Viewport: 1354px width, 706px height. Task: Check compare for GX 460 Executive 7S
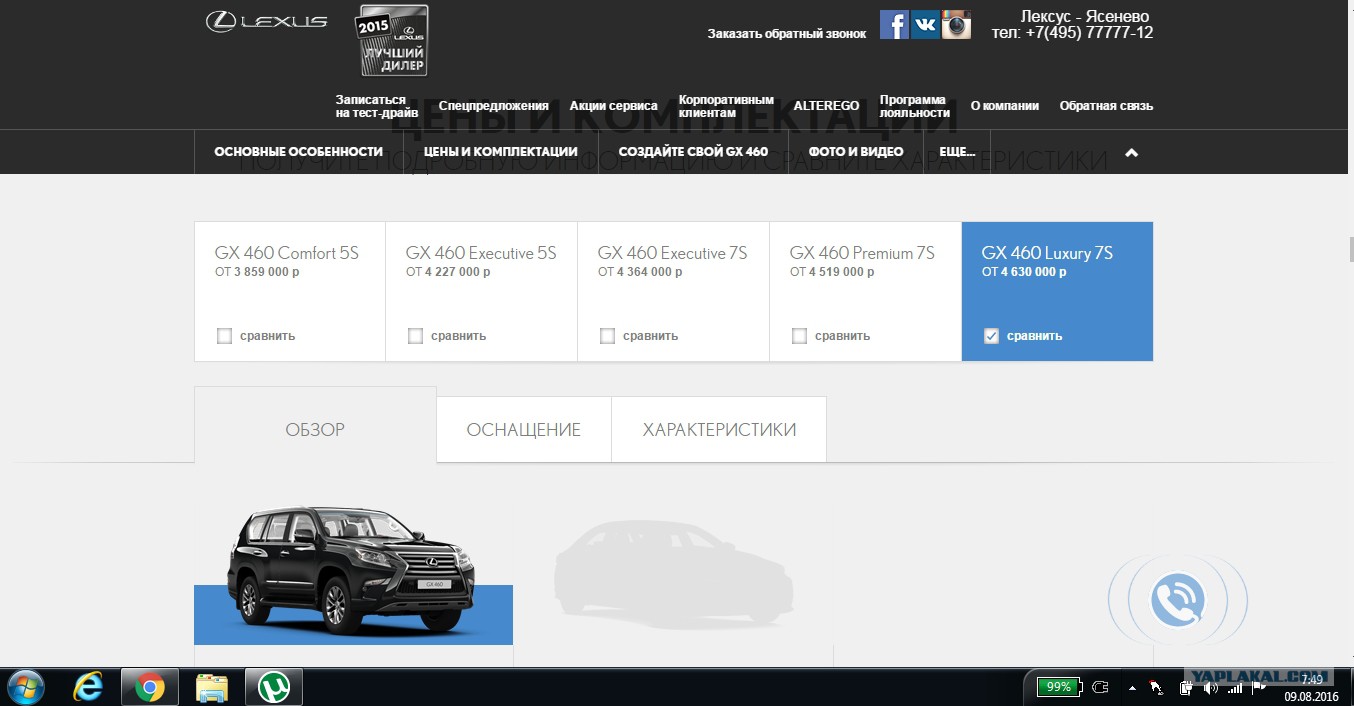pyautogui.click(x=607, y=336)
